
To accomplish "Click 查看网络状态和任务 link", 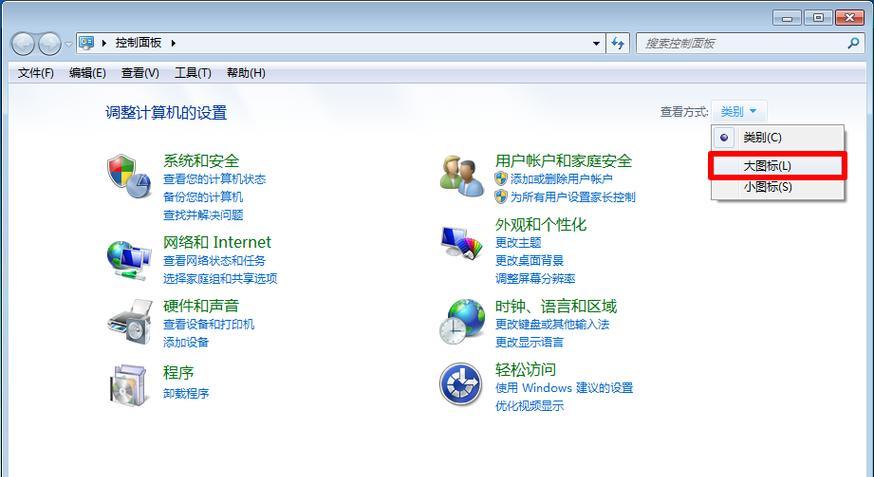I will pos(214,261).
